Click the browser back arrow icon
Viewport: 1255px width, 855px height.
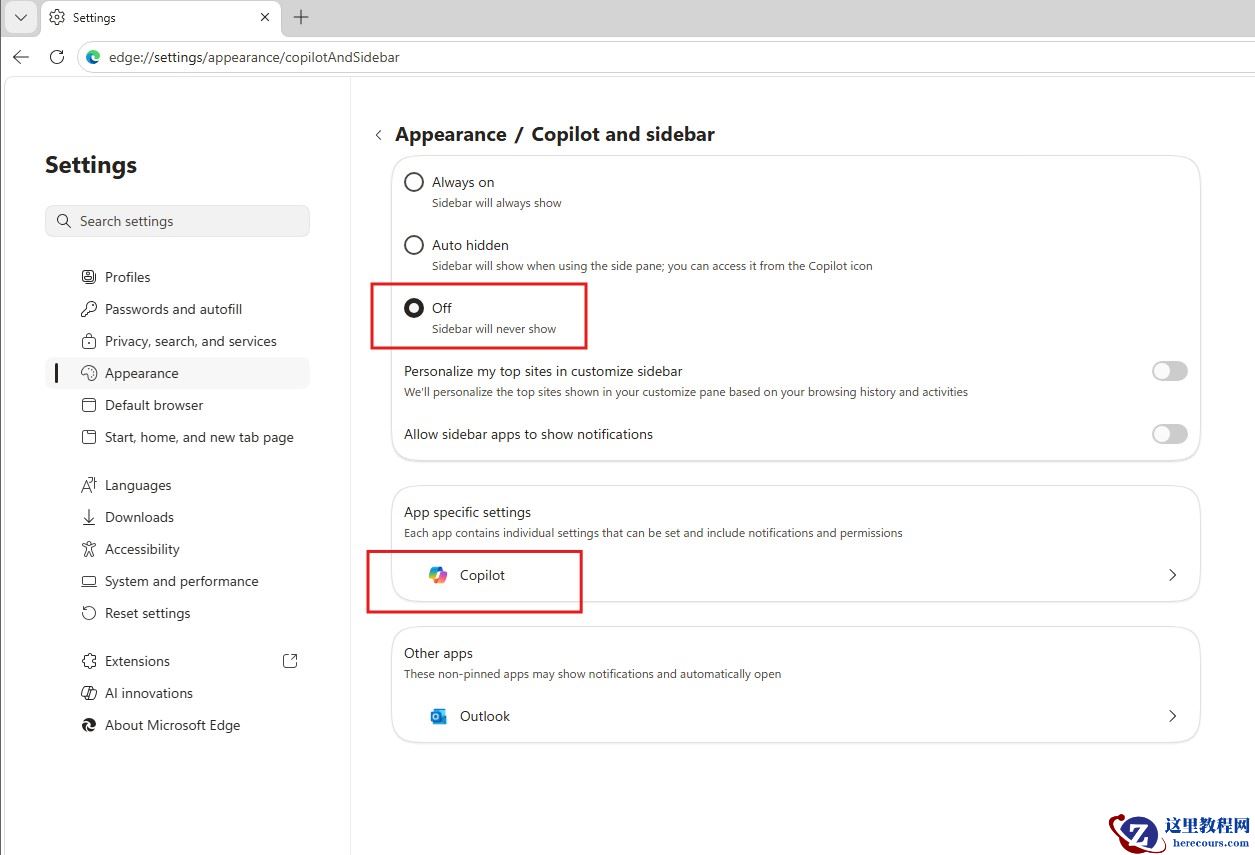(21, 57)
